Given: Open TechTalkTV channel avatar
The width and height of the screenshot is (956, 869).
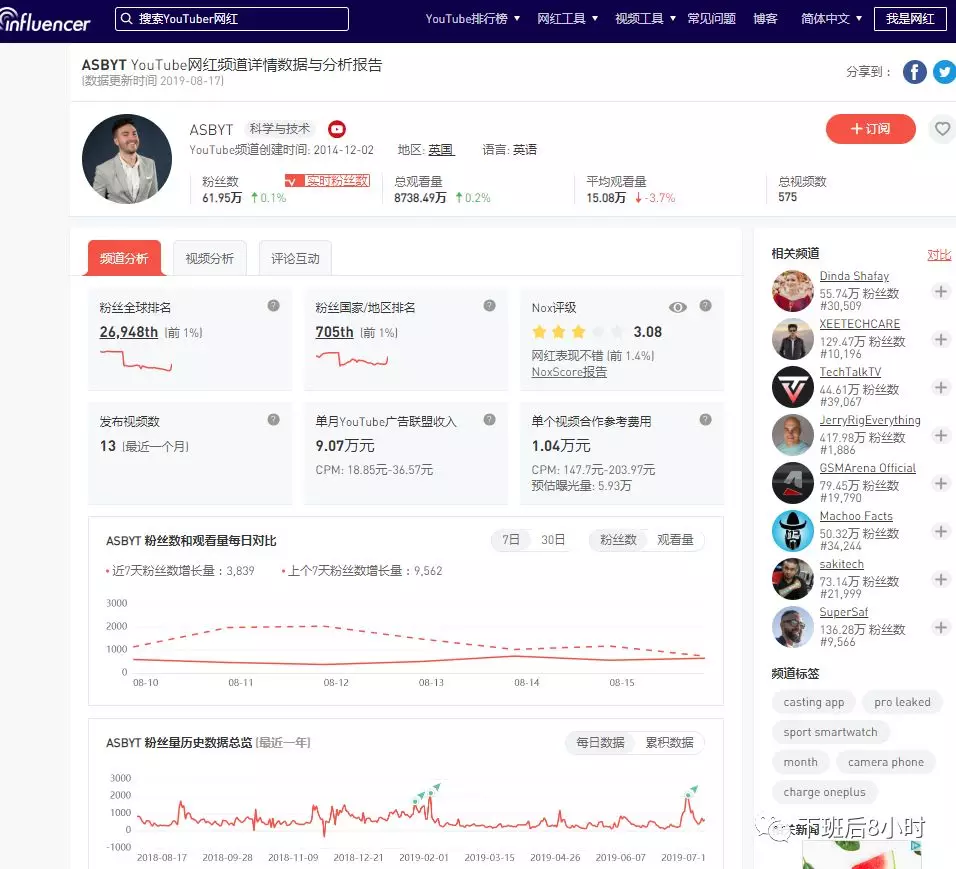Looking at the screenshot, I should 793,387.
